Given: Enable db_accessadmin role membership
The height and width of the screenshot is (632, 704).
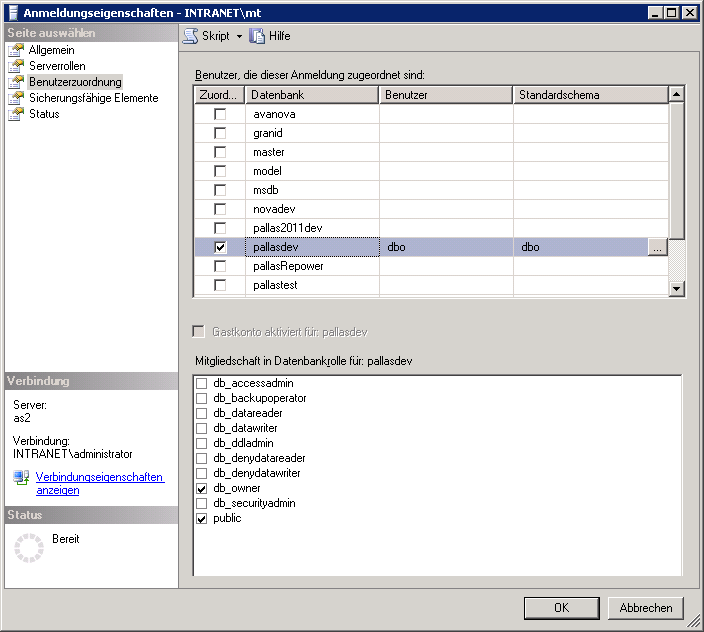Looking at the screenshot, I should pyautogui.click(x=202, y=383).
